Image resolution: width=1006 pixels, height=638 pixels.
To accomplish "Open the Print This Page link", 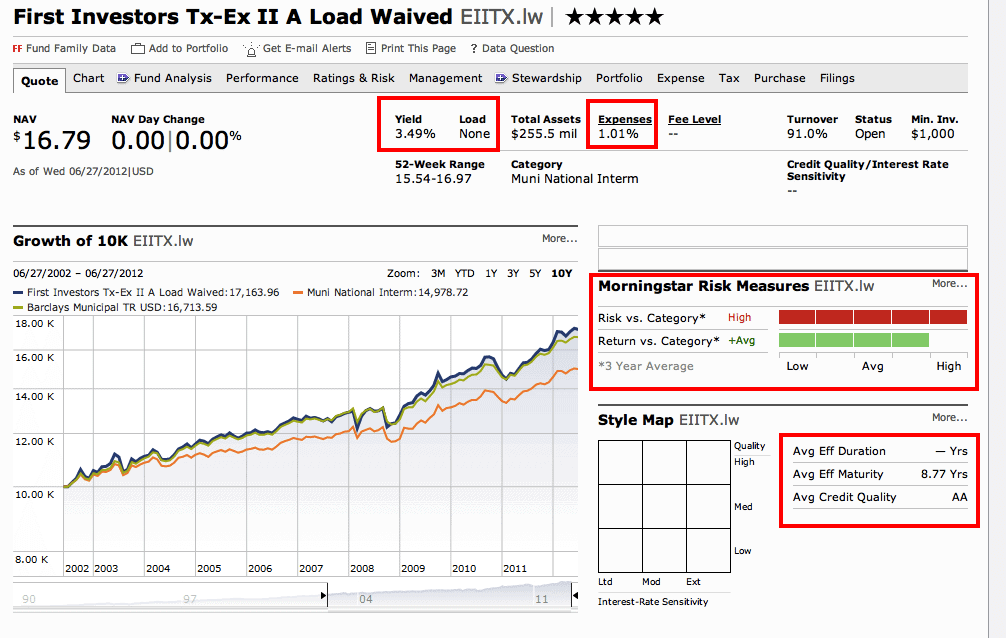I will coord(418,48).
